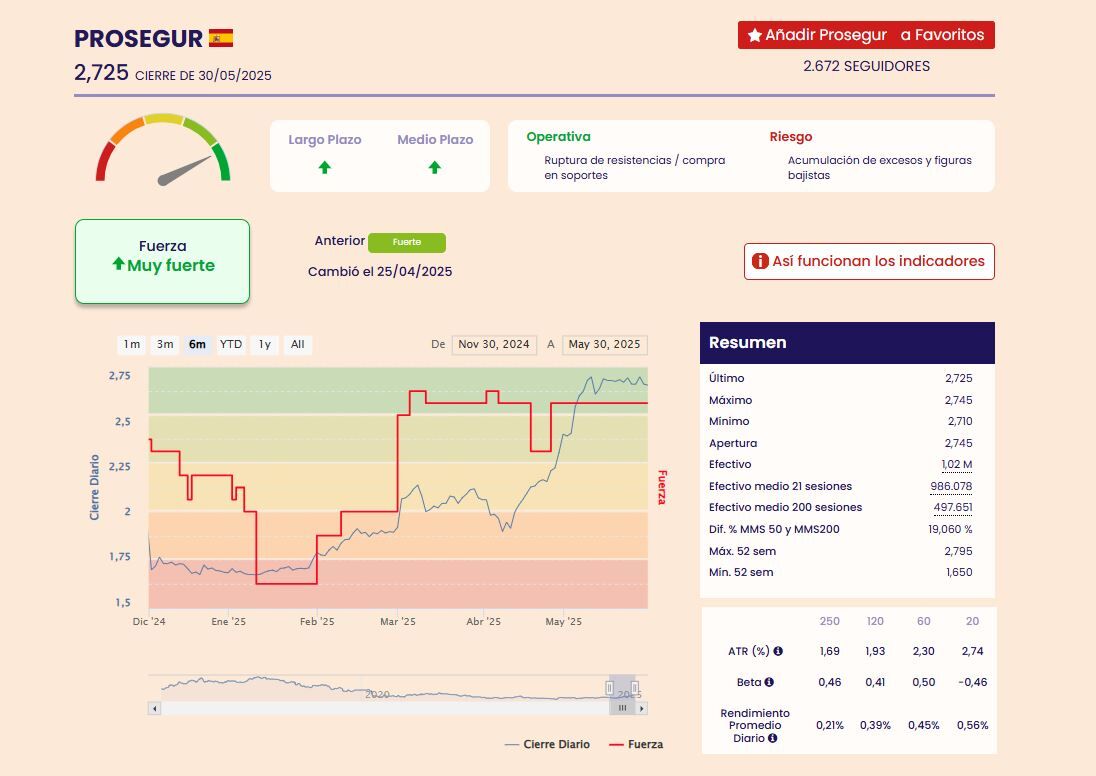Click the green arrow beside Muy fuerte
This screenshot has height=776, width=1096.
pyautogui.click(x=118, y=264)
